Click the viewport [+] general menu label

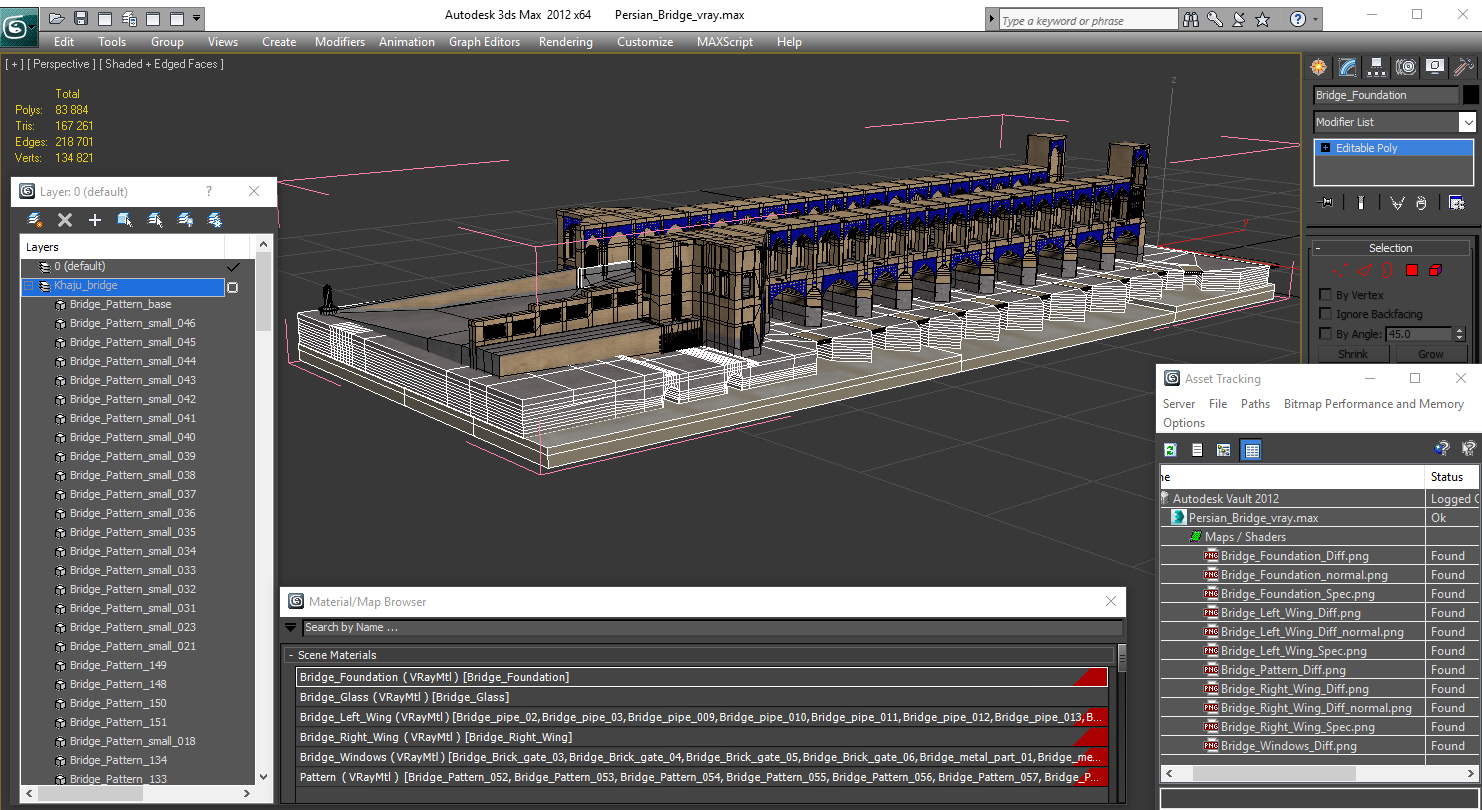point(14,64)
